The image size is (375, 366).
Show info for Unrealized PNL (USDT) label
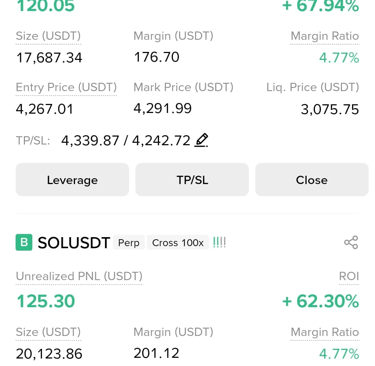pos(79,276)
